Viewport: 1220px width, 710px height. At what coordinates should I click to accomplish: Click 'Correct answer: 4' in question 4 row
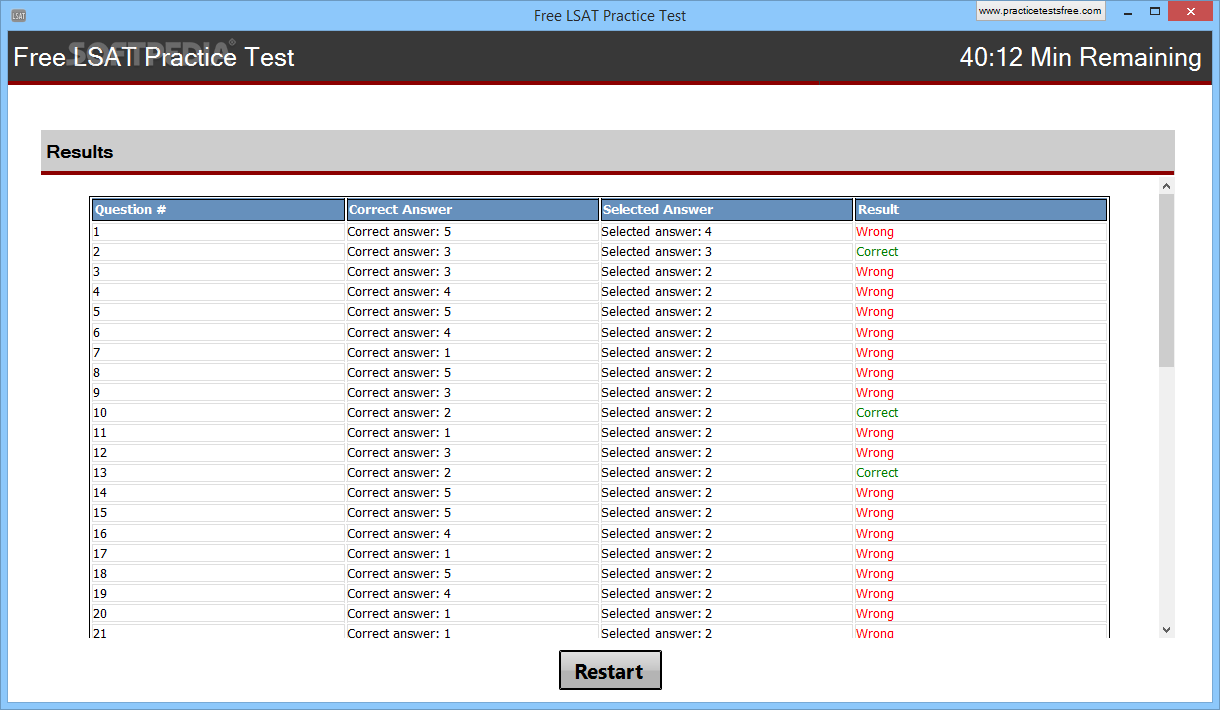(x=399, y=292)
